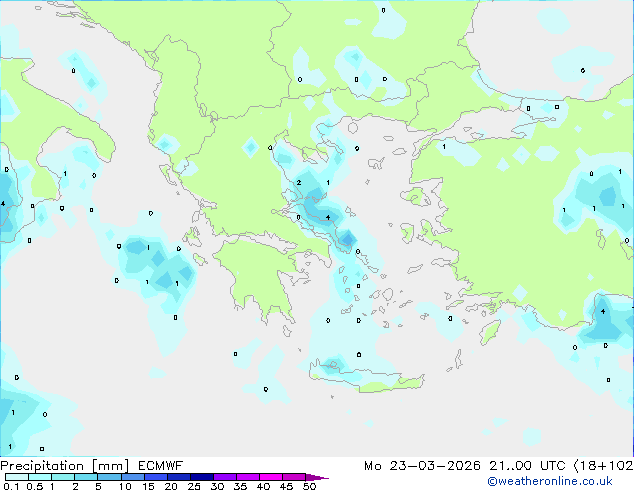
Task: Click the '21..00 UTC' time text
Action: pos(527,466)
